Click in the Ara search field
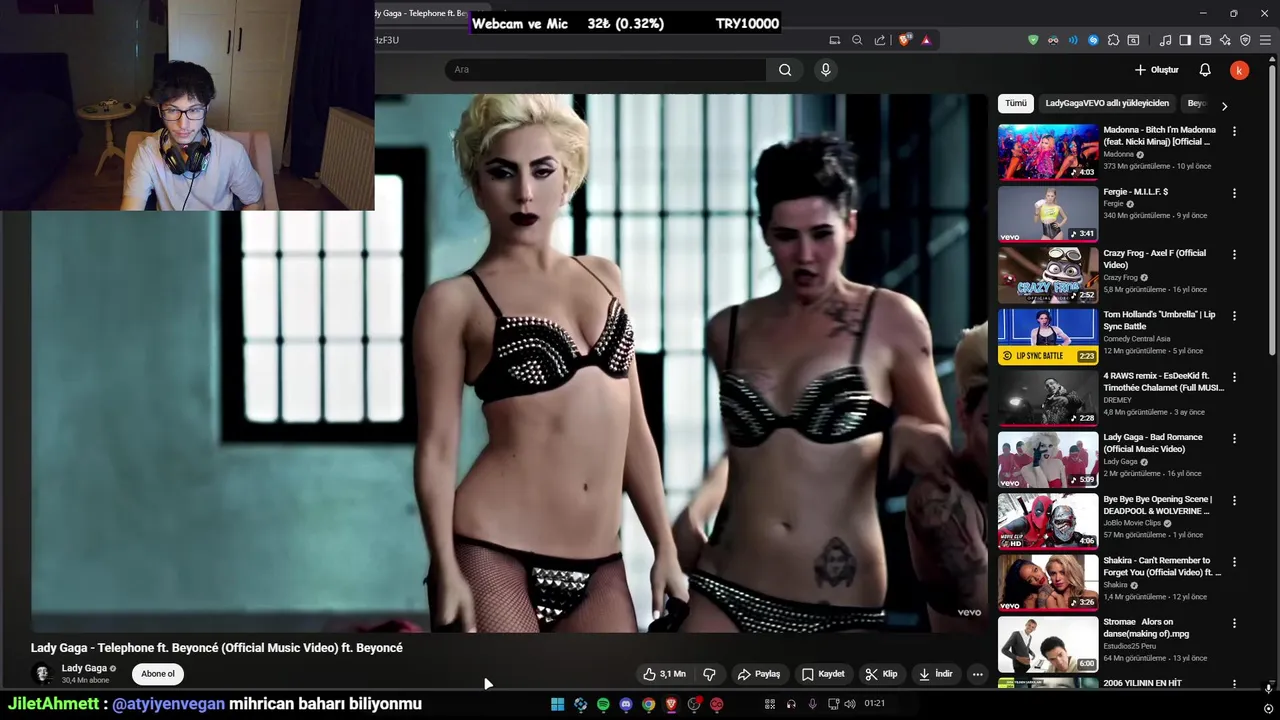The height and width of the screenshot is (720, 1280). [606, 70]
